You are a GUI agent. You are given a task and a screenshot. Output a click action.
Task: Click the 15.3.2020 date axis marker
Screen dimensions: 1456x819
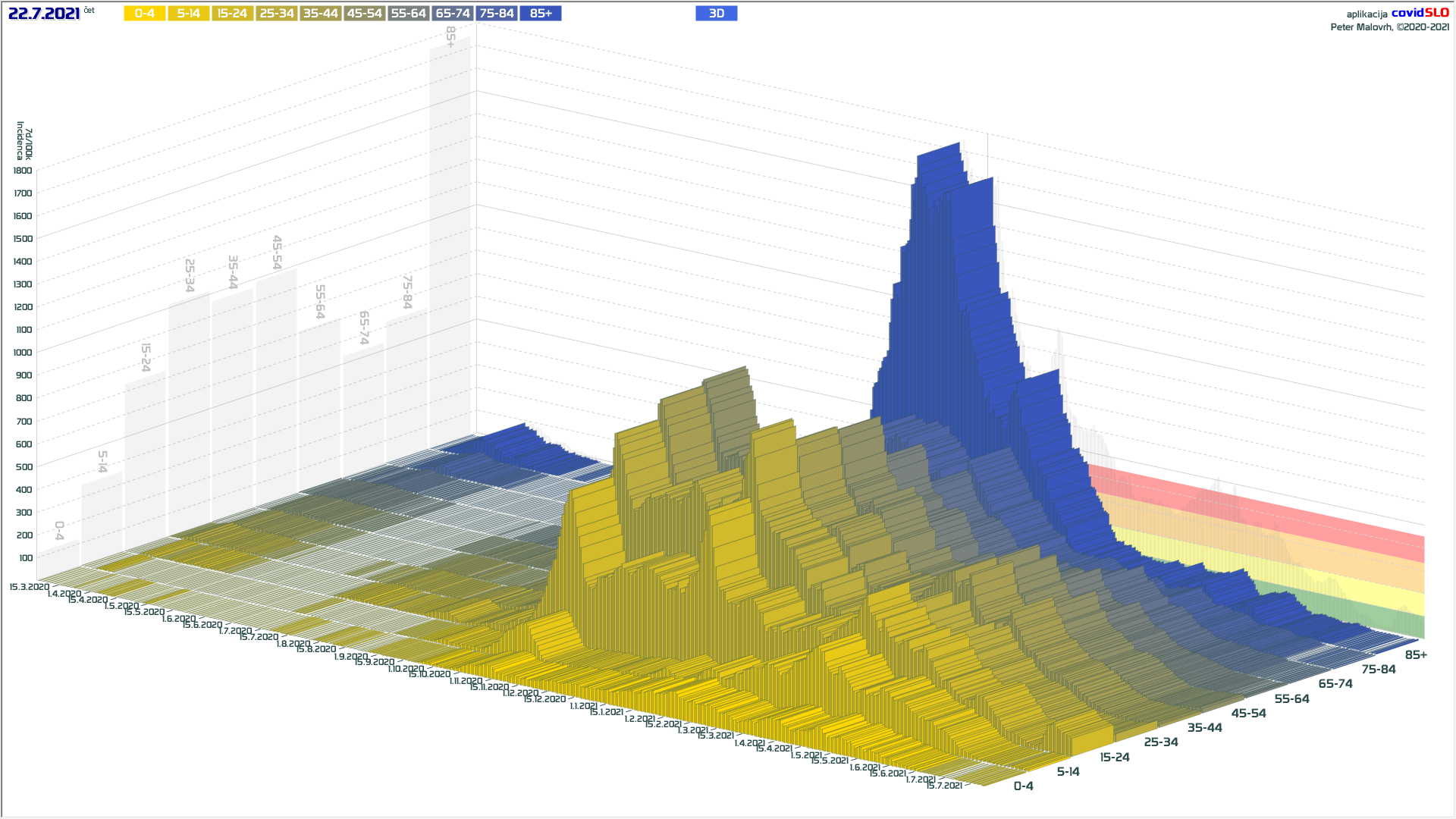coord(29,587)
